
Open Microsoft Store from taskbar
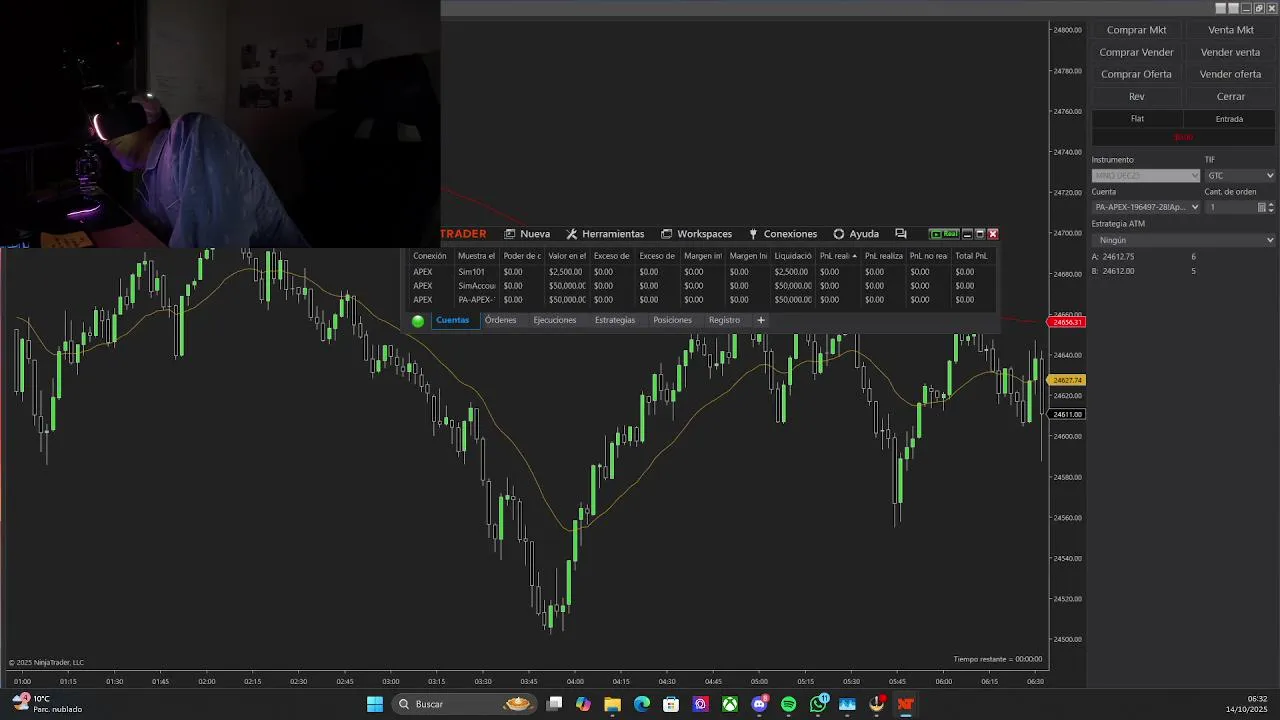pos(671,704)
